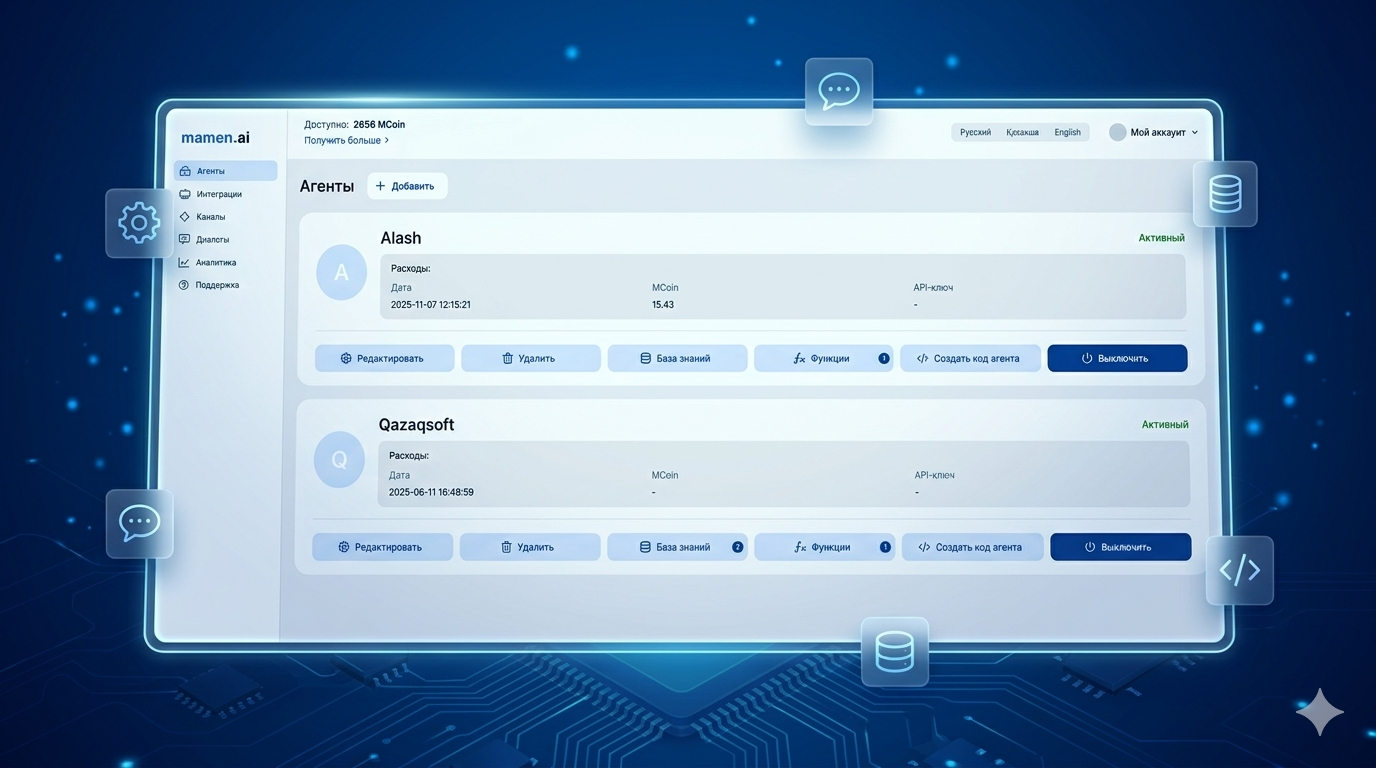Click the floating gear settings icon
Screen dimensions: 1376x768
tap(139, 223)
